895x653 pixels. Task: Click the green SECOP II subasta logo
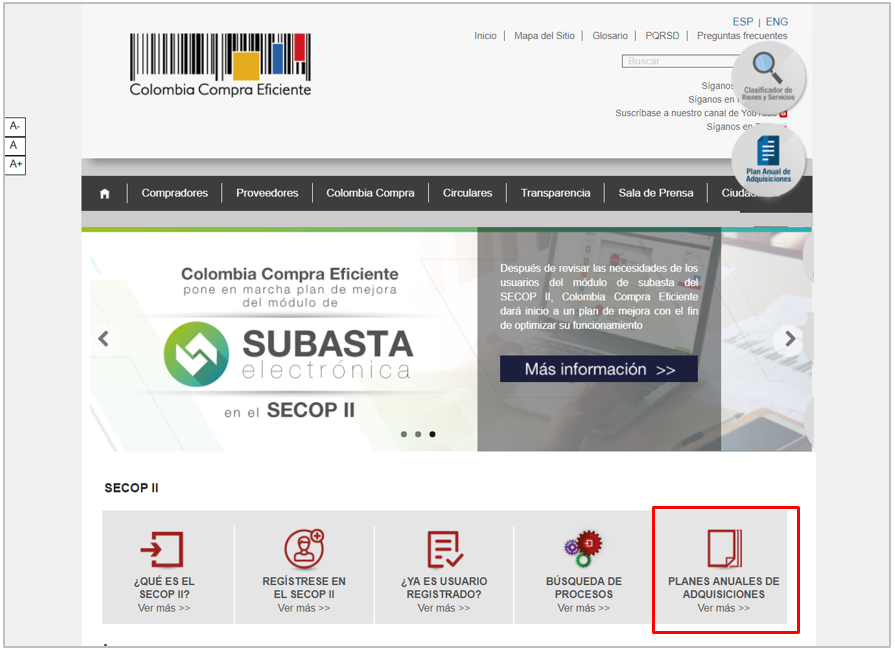tap(196, 354)
